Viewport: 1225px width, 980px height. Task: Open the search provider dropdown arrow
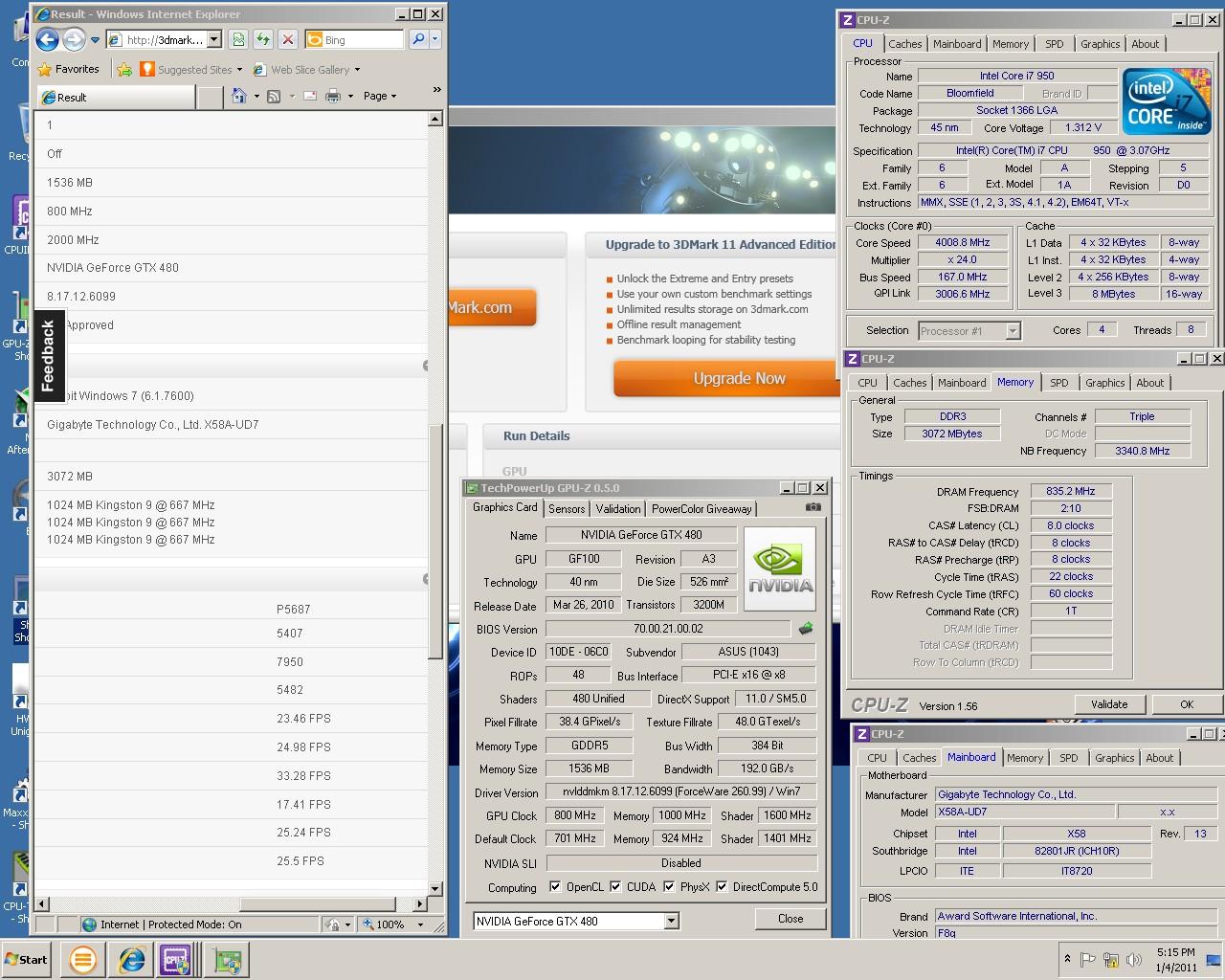point(435,39)
